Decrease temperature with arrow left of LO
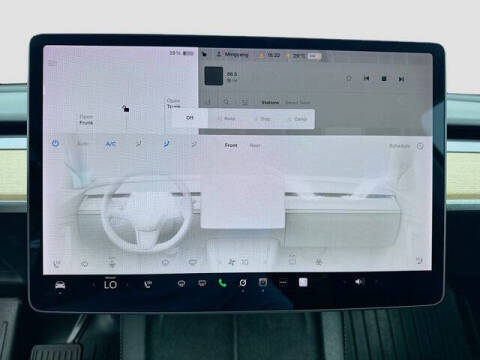The width and height of the screenshot is (480, 360). [x=93, y=285]
